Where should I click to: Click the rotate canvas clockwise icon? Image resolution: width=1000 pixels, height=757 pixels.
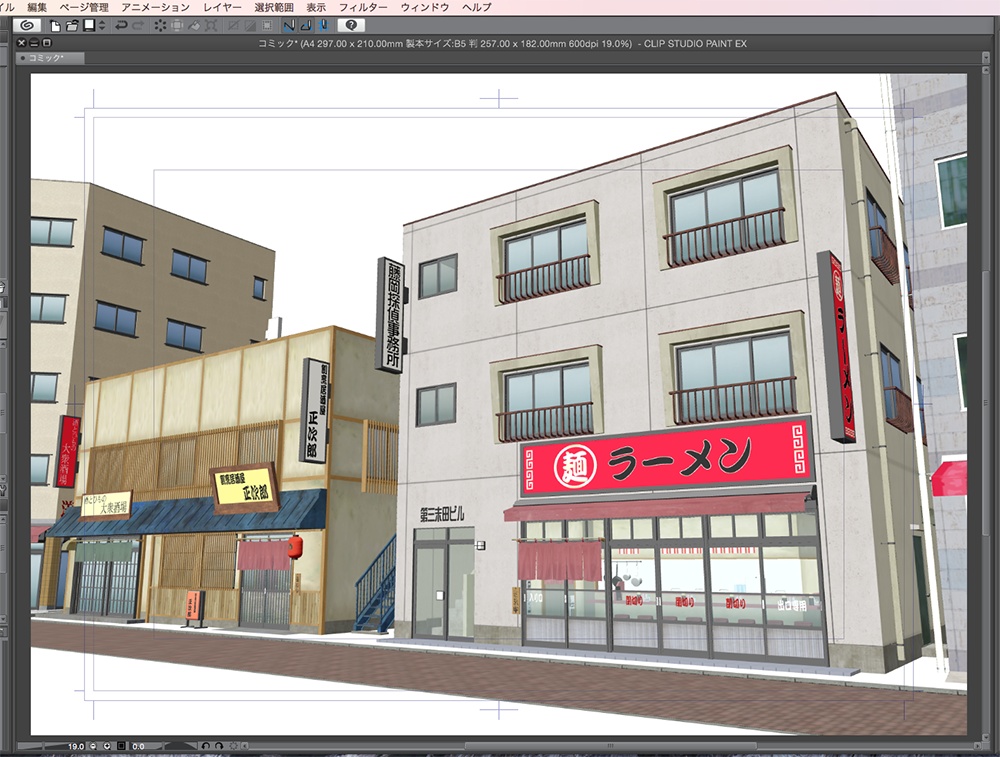pyautogui.click(x=218, y=745)
